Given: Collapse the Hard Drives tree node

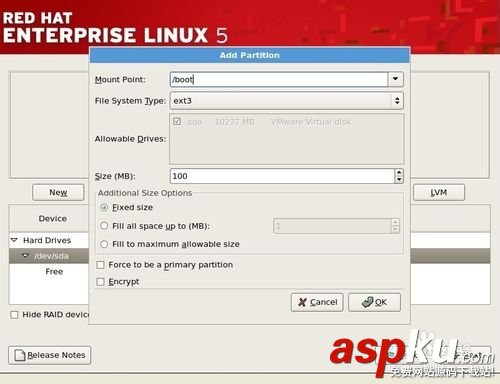Looking at the screenshot, I should pos(14,240).
